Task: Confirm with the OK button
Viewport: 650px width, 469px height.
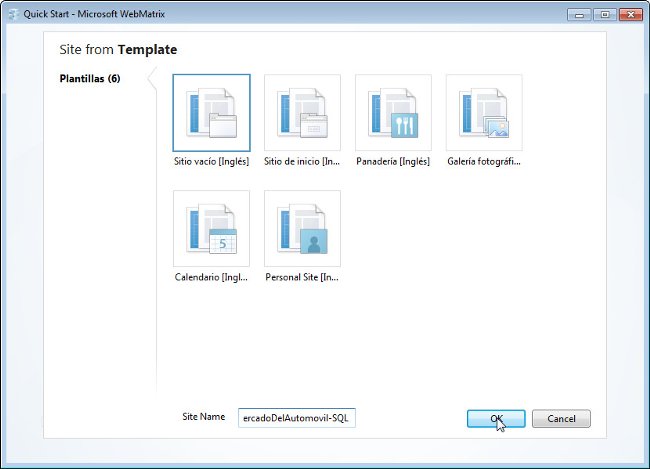Action: point(496,418)
